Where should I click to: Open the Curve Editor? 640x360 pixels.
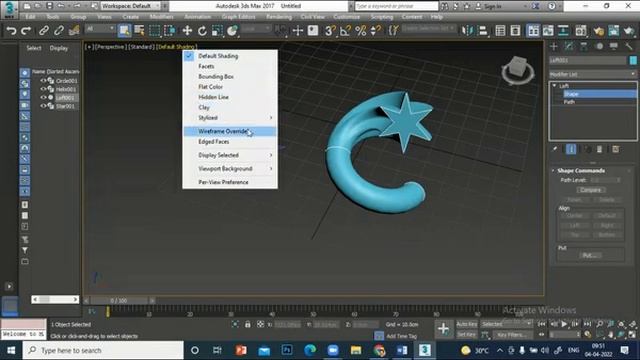coord(548,31)
